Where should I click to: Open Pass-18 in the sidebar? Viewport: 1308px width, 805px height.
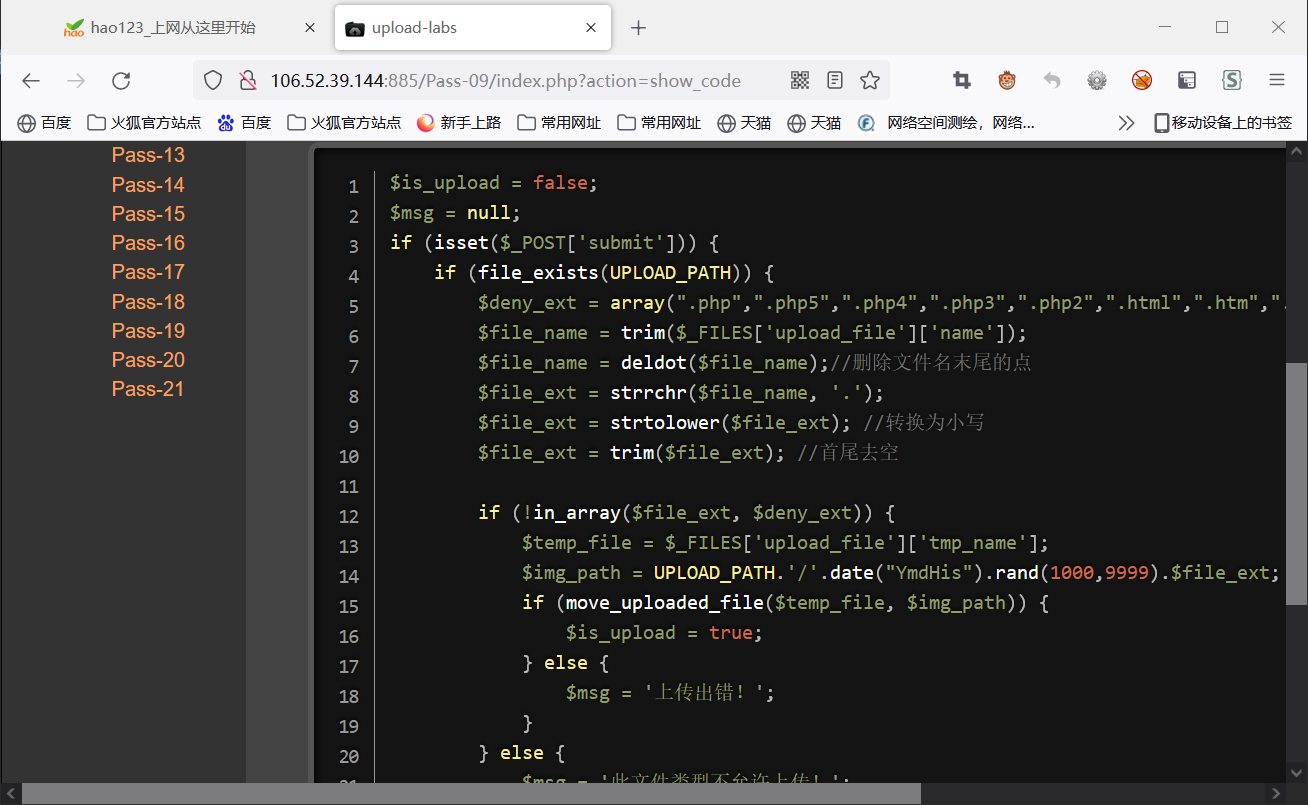click(x=148, y=302)
